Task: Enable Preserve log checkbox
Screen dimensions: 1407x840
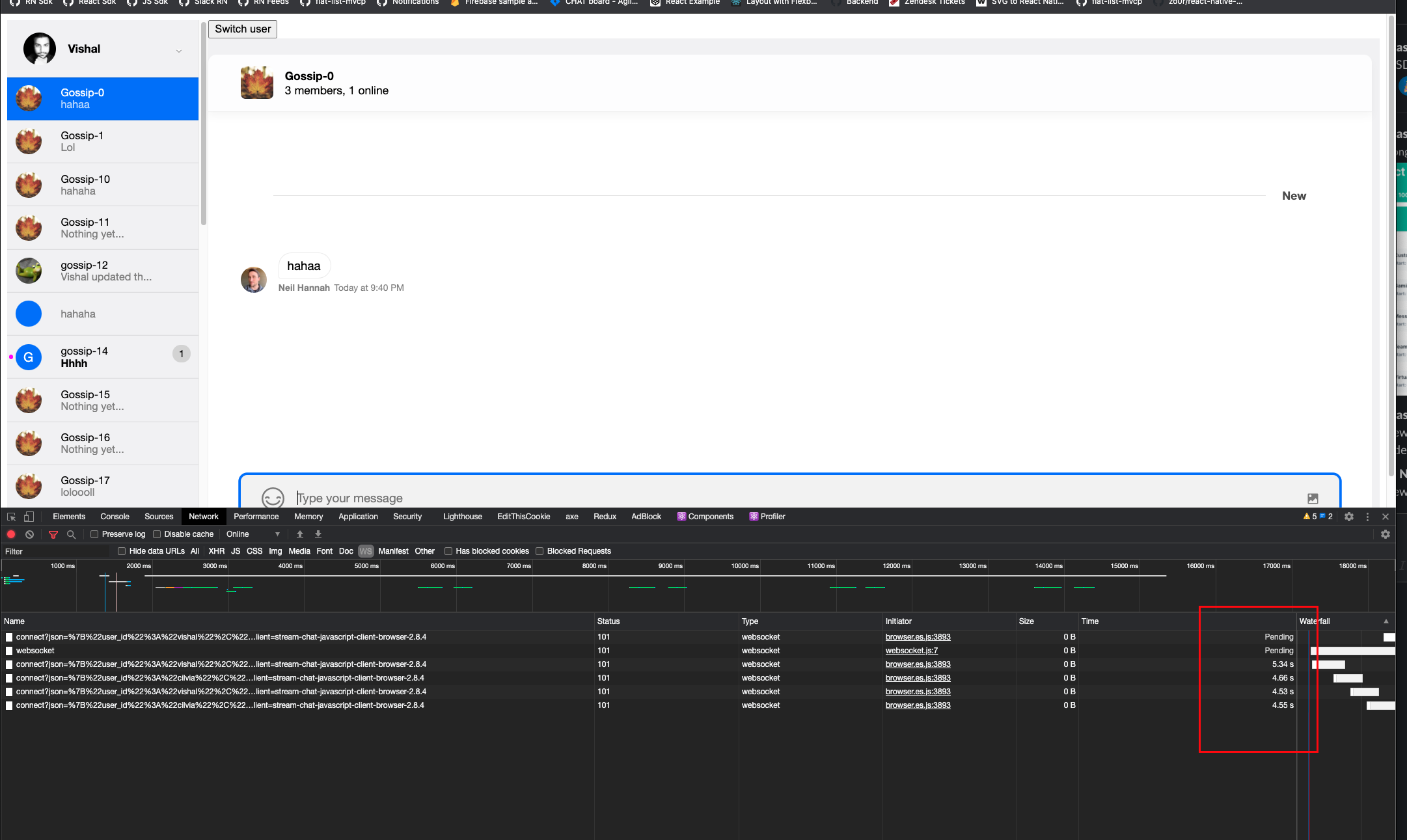Action: (94, 534)
